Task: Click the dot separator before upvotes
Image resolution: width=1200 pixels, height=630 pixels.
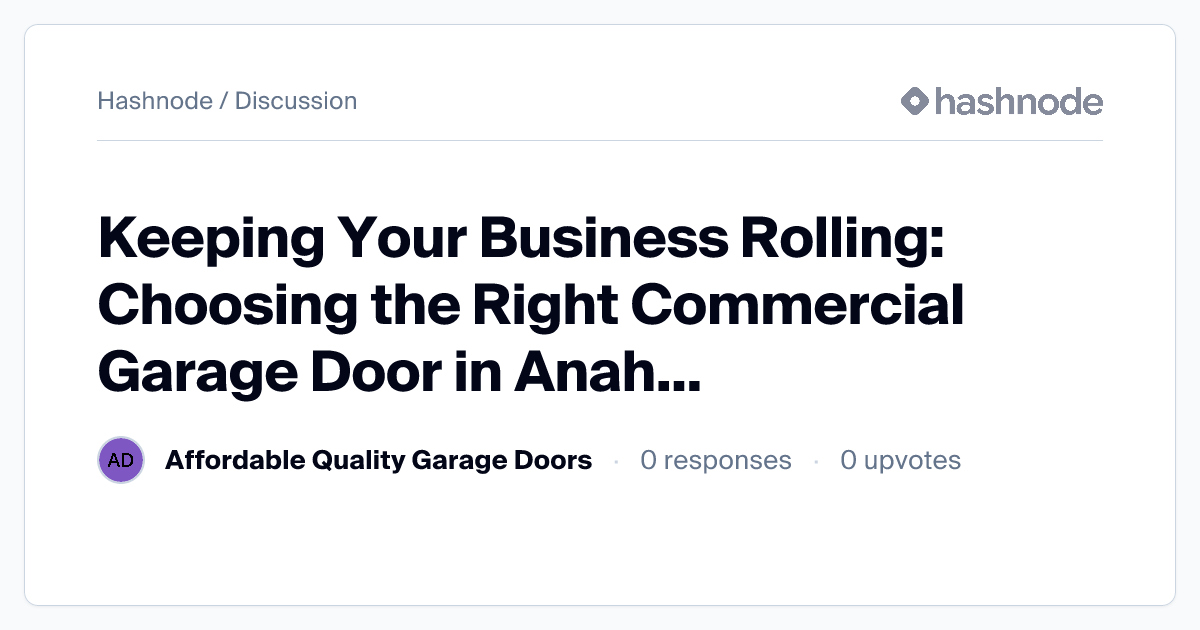Action: (816, 462)
